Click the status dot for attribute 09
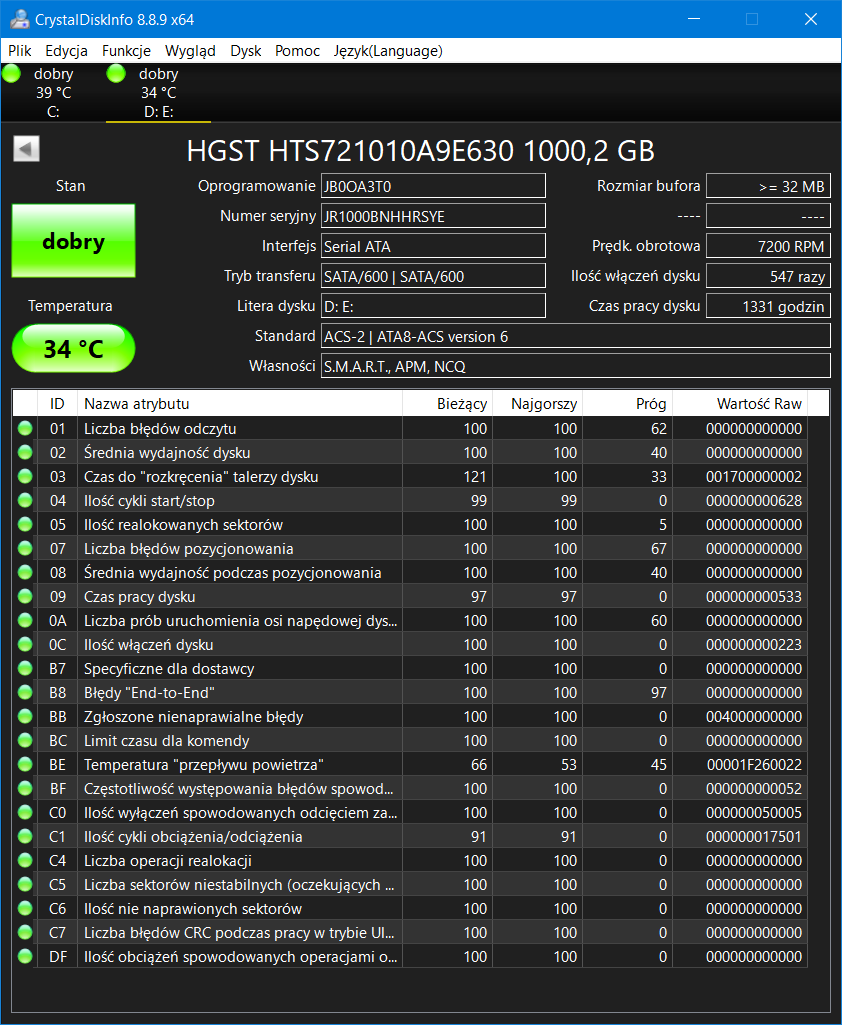Screen dimensions: 842x1025 pos(25,597)
